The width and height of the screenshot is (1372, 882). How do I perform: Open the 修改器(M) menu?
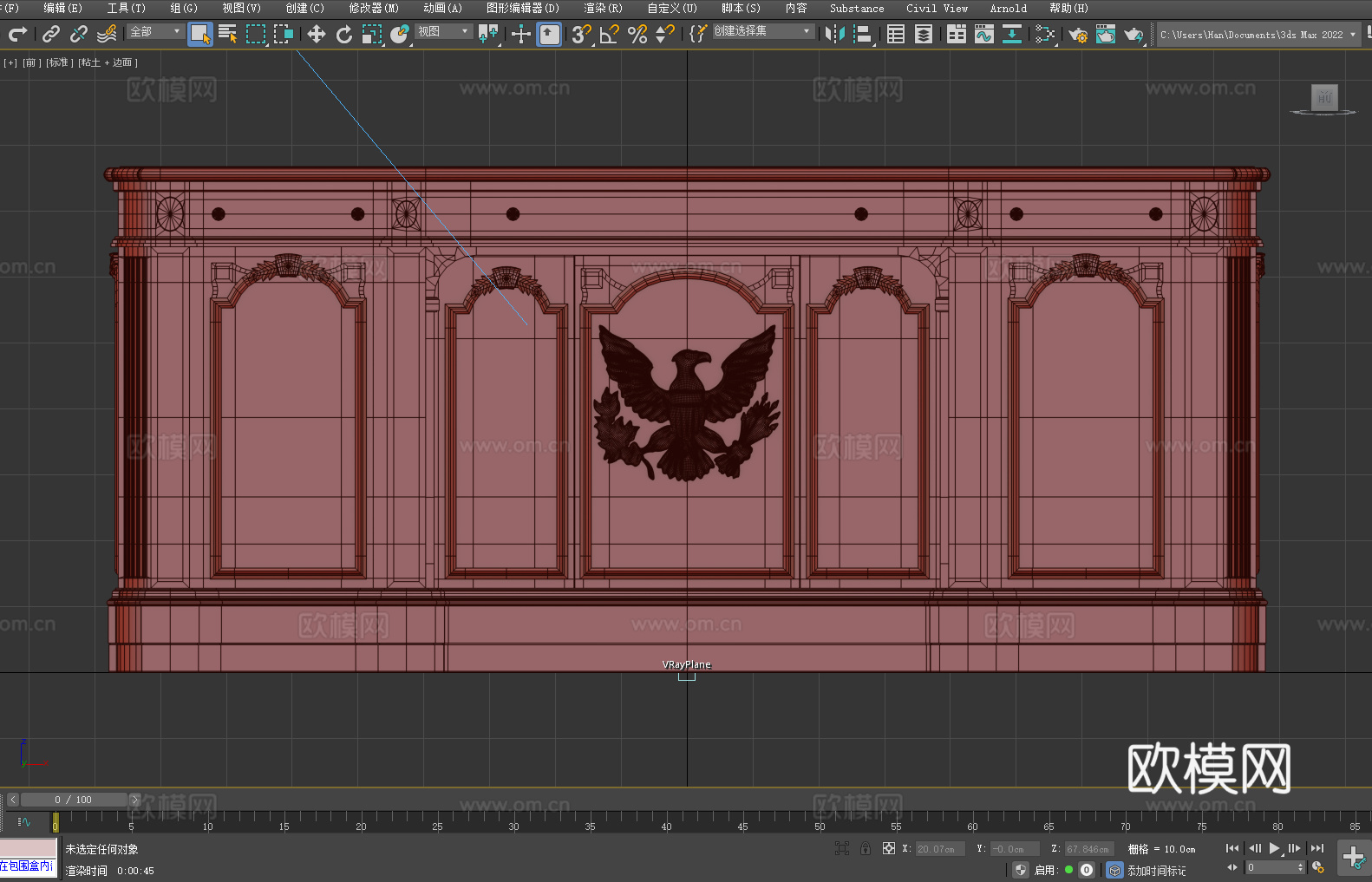[374, 8]
